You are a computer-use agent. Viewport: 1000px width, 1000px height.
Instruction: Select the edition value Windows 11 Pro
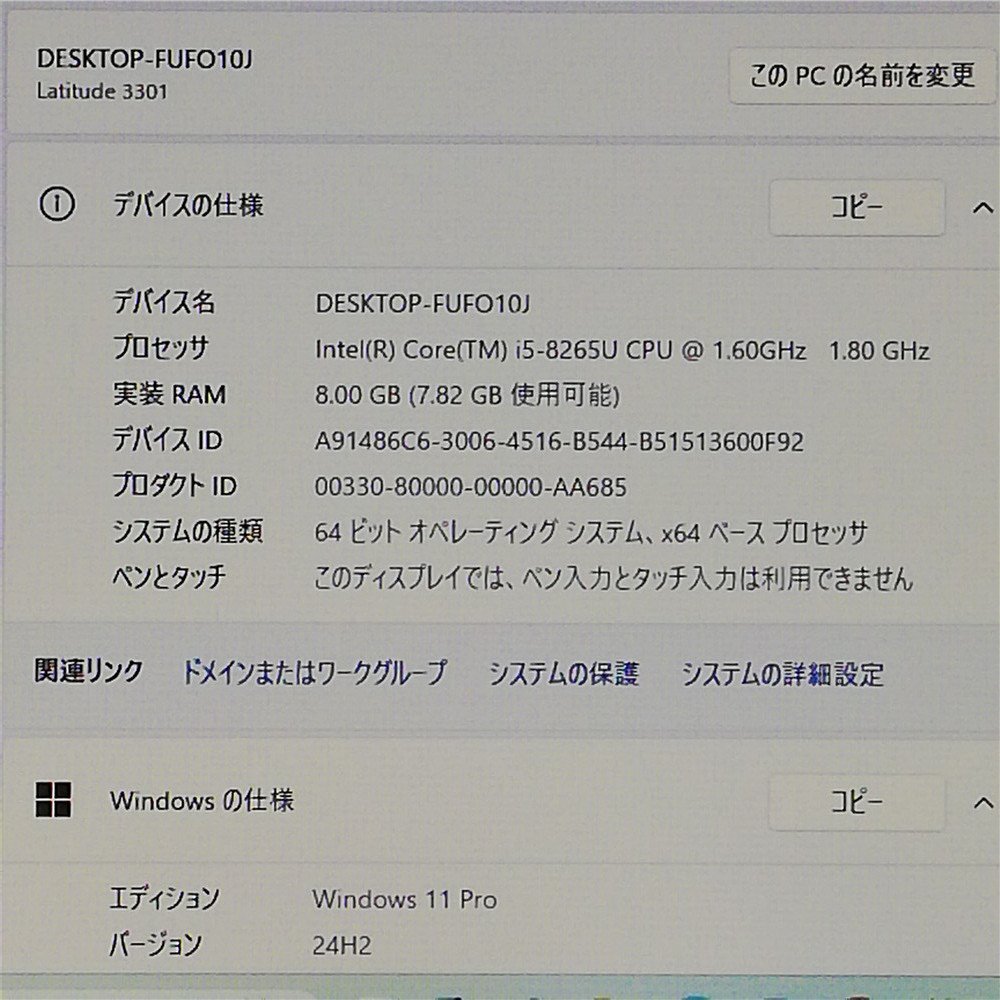pos(404,900)
